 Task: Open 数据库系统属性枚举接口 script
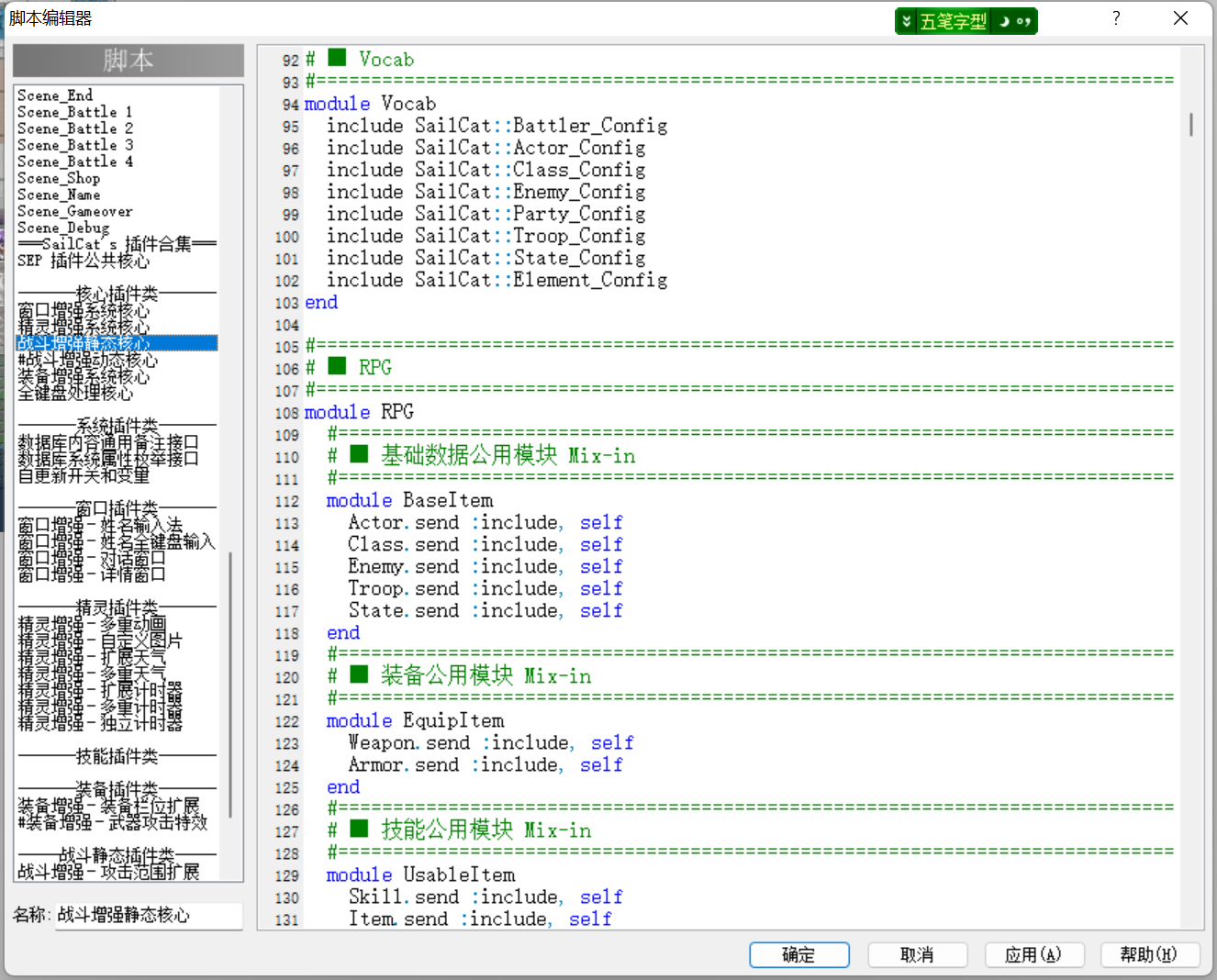coord(108,459)
